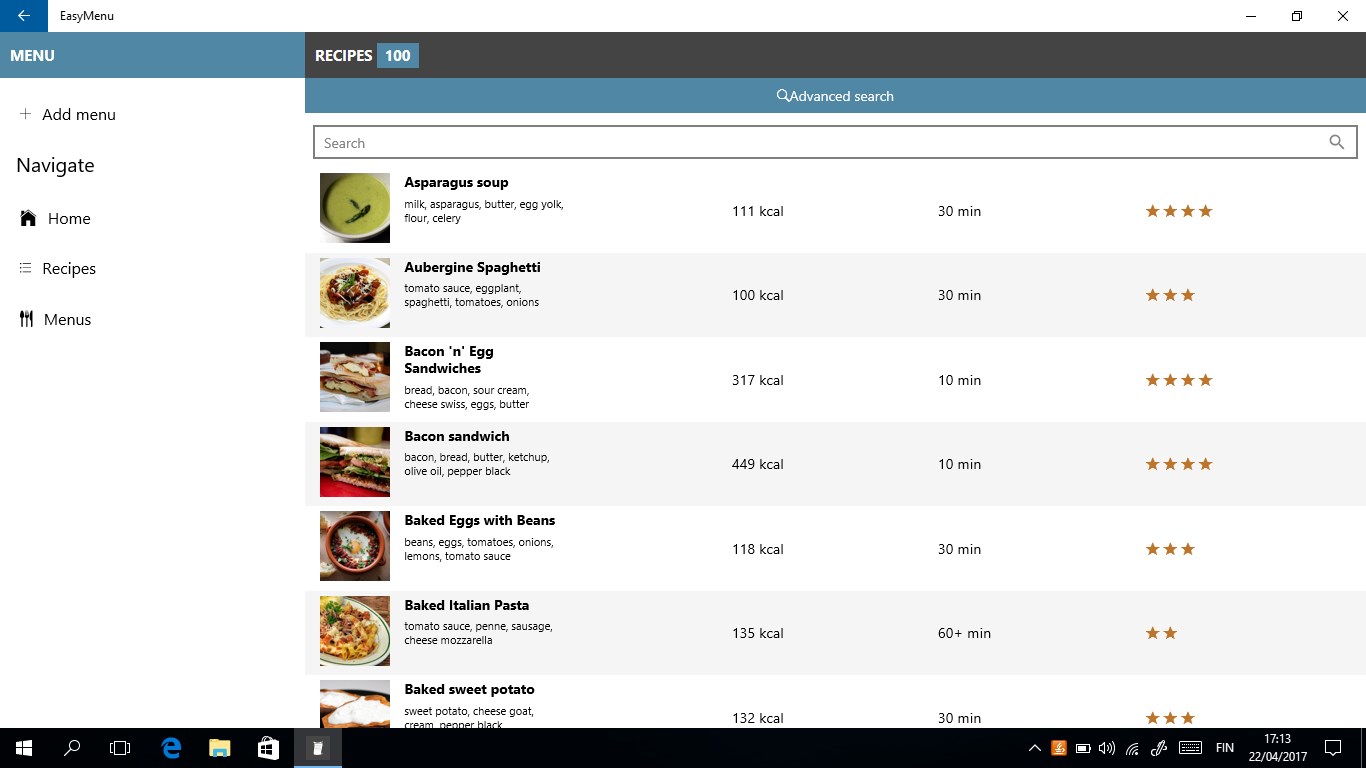The height and width of the screenshot is (768, 1366).
Task: Open the Action Center notification icon
Action: point(1332,747)
